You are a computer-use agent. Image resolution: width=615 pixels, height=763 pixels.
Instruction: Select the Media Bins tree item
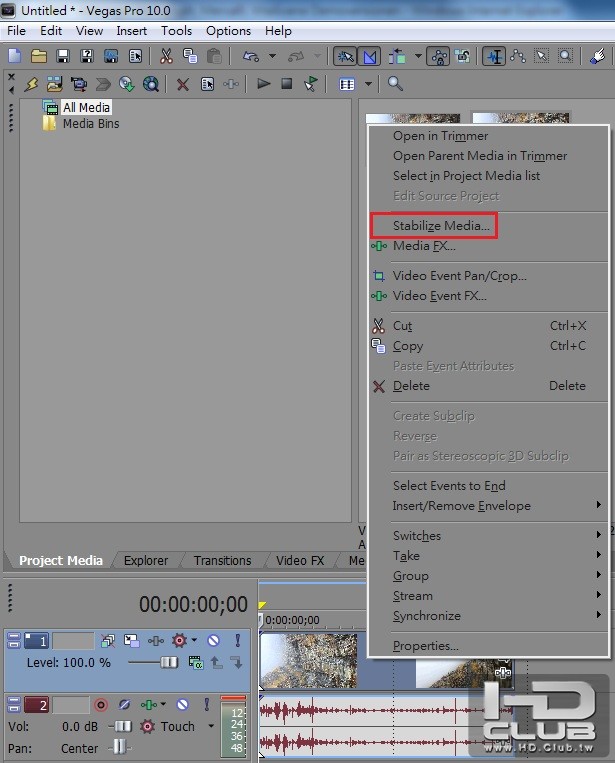90,124
